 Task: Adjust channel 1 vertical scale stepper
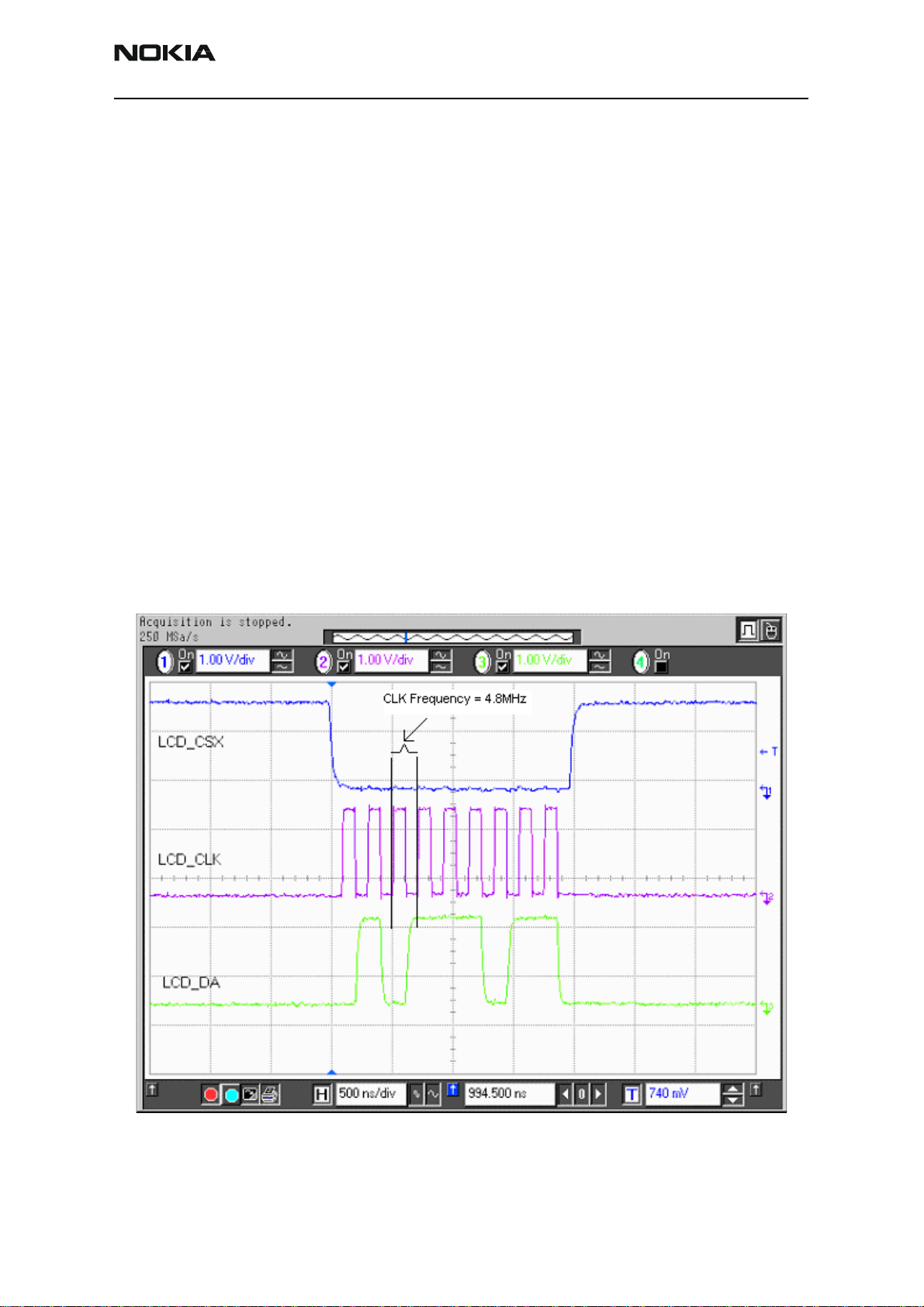click(x=282, y=661)
